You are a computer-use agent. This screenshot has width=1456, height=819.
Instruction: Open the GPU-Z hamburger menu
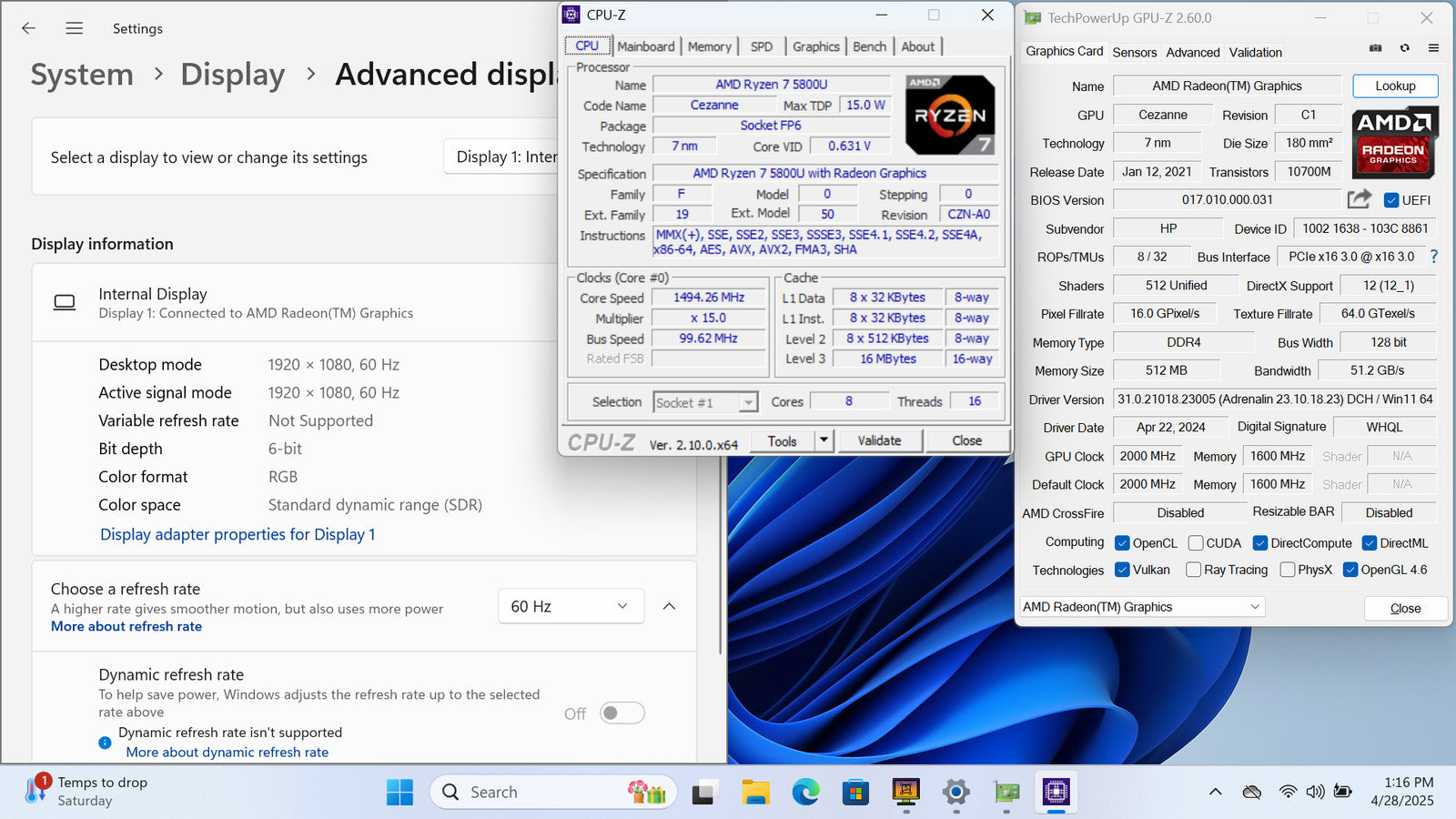click(x=1433, y=48)
